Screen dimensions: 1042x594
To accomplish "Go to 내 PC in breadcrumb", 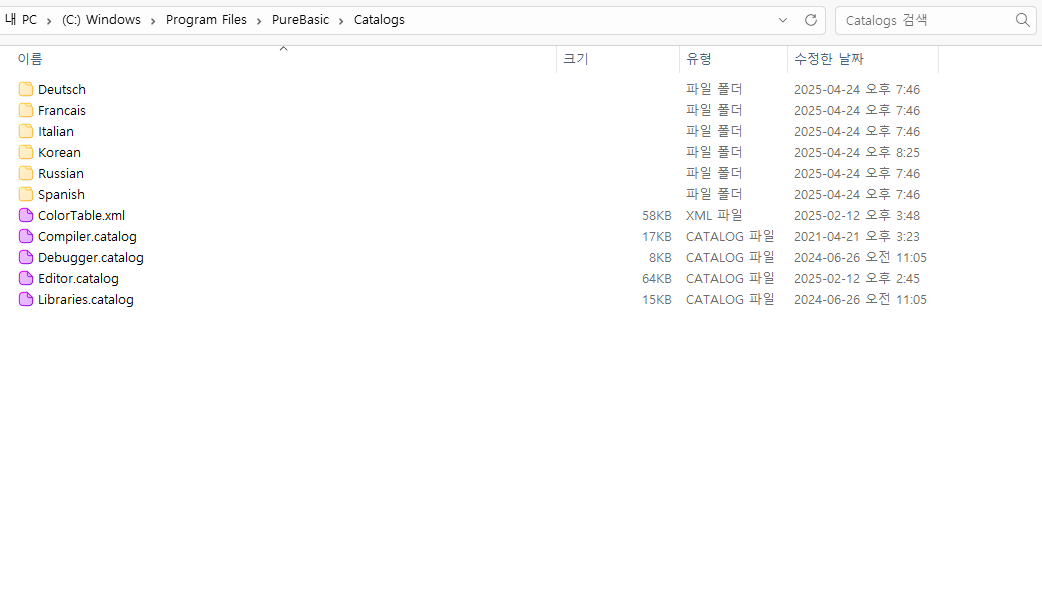I will click(x=21, y=20).
